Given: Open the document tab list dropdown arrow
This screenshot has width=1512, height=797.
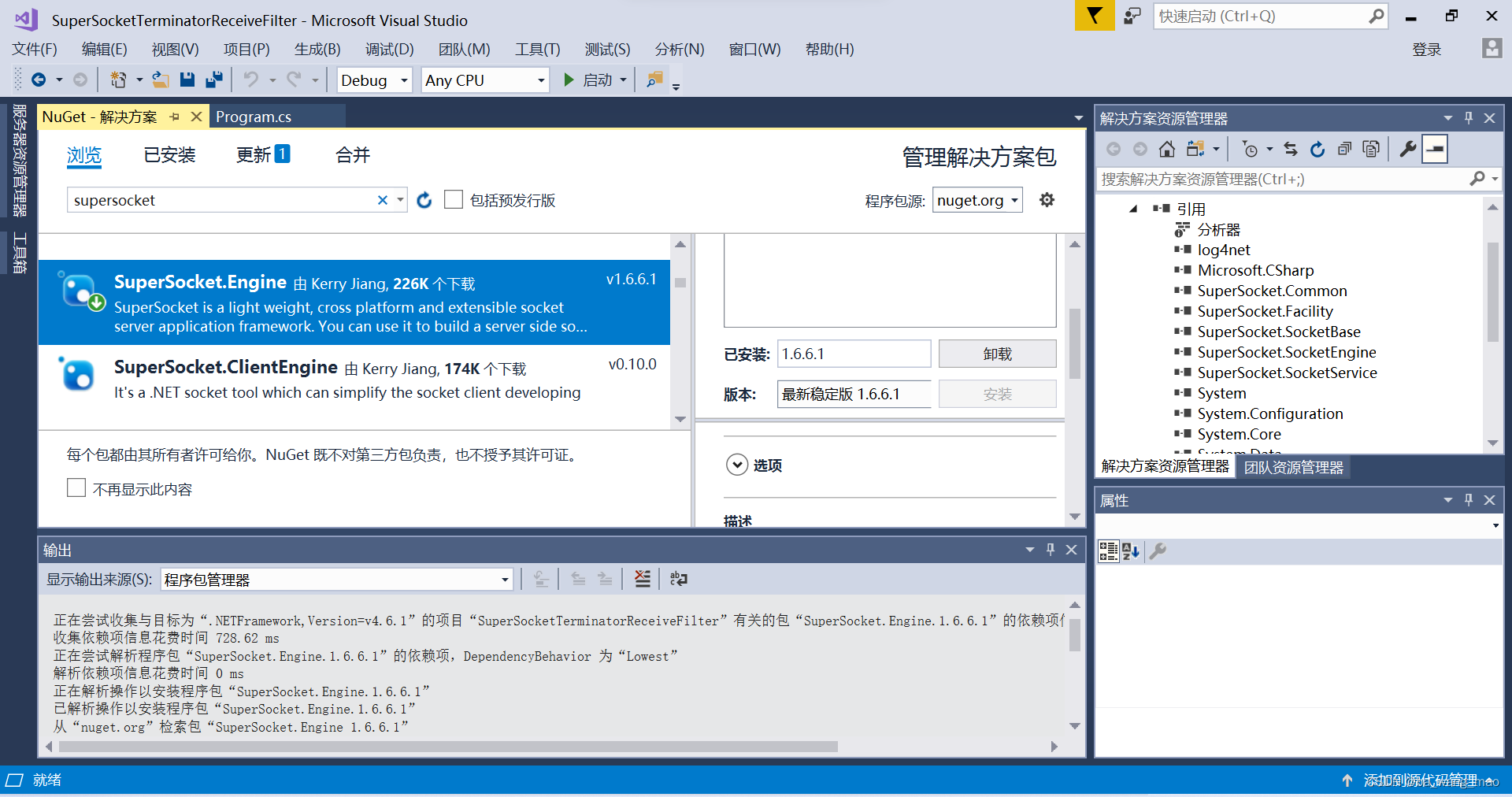Looking at the screenshot, I should click(x=1078, y=118).
